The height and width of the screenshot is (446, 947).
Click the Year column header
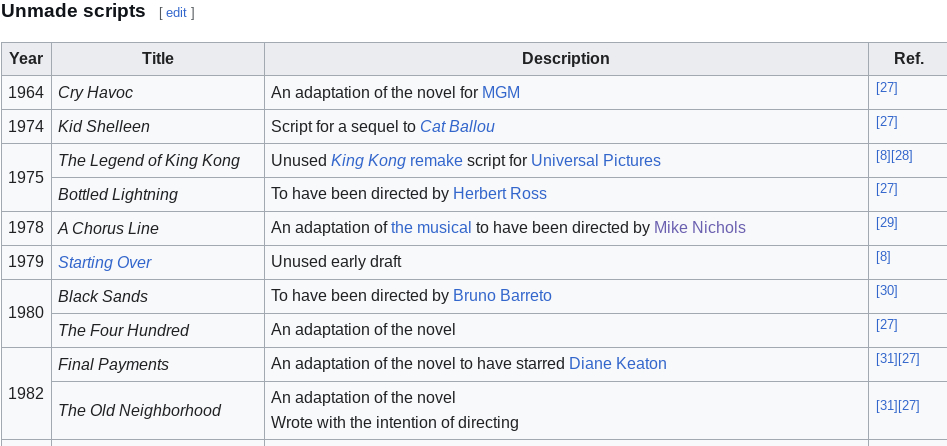click(26, 59)
